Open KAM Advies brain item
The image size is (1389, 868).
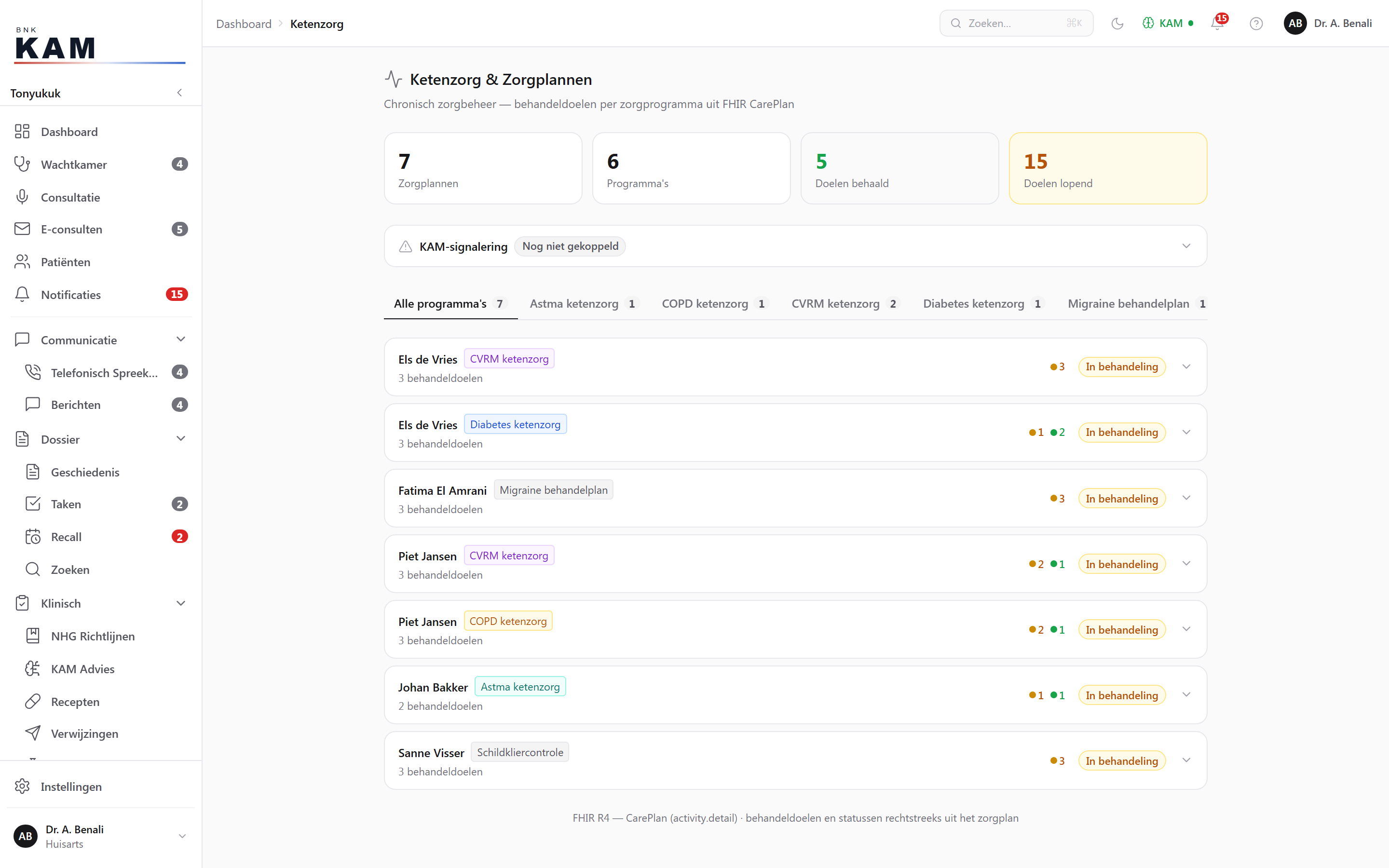(x=106, y=669)
